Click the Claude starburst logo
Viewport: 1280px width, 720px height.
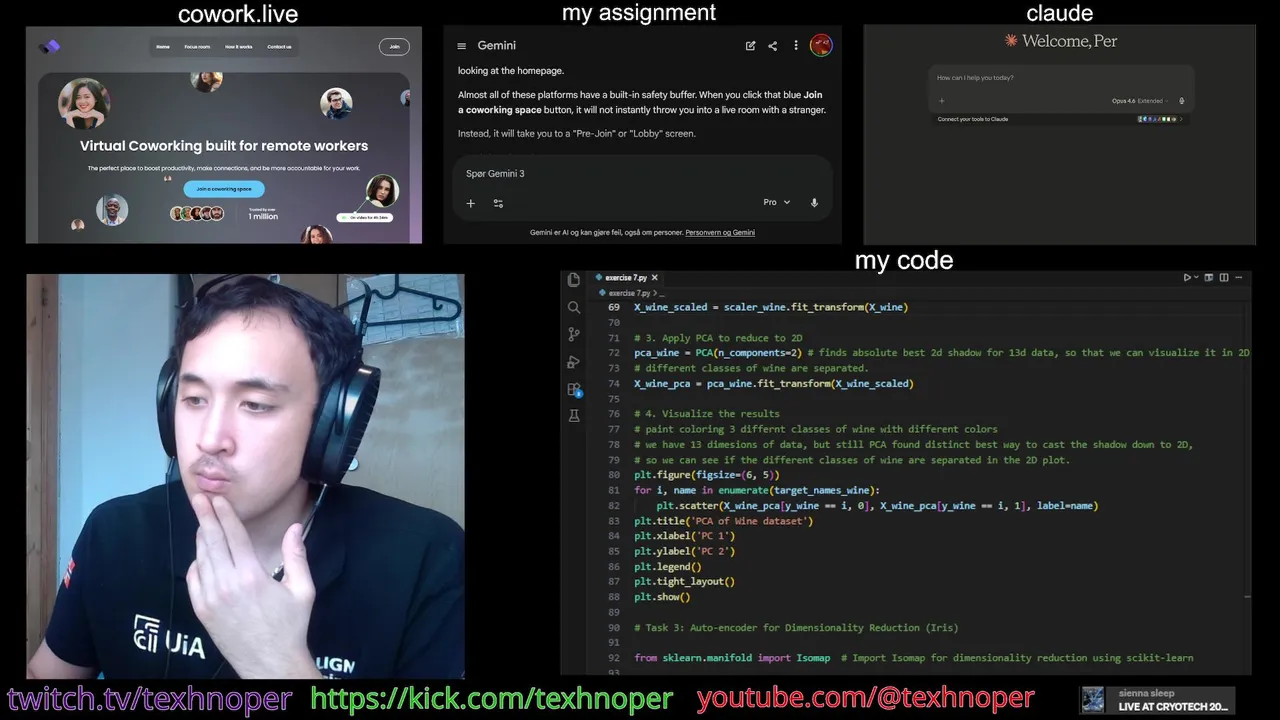pos(1011,41)
